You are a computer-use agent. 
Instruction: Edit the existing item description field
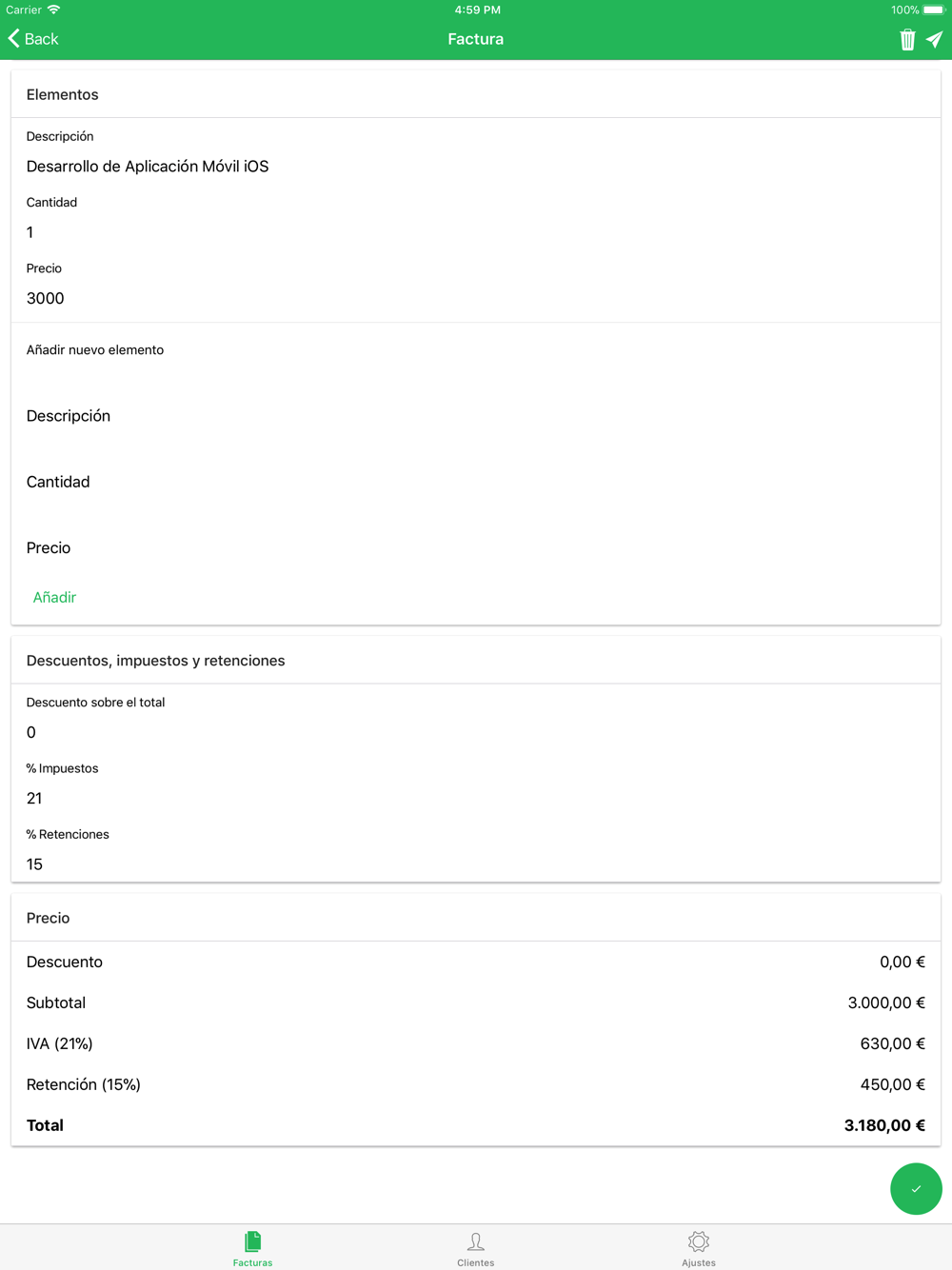[x=476, y=167]
